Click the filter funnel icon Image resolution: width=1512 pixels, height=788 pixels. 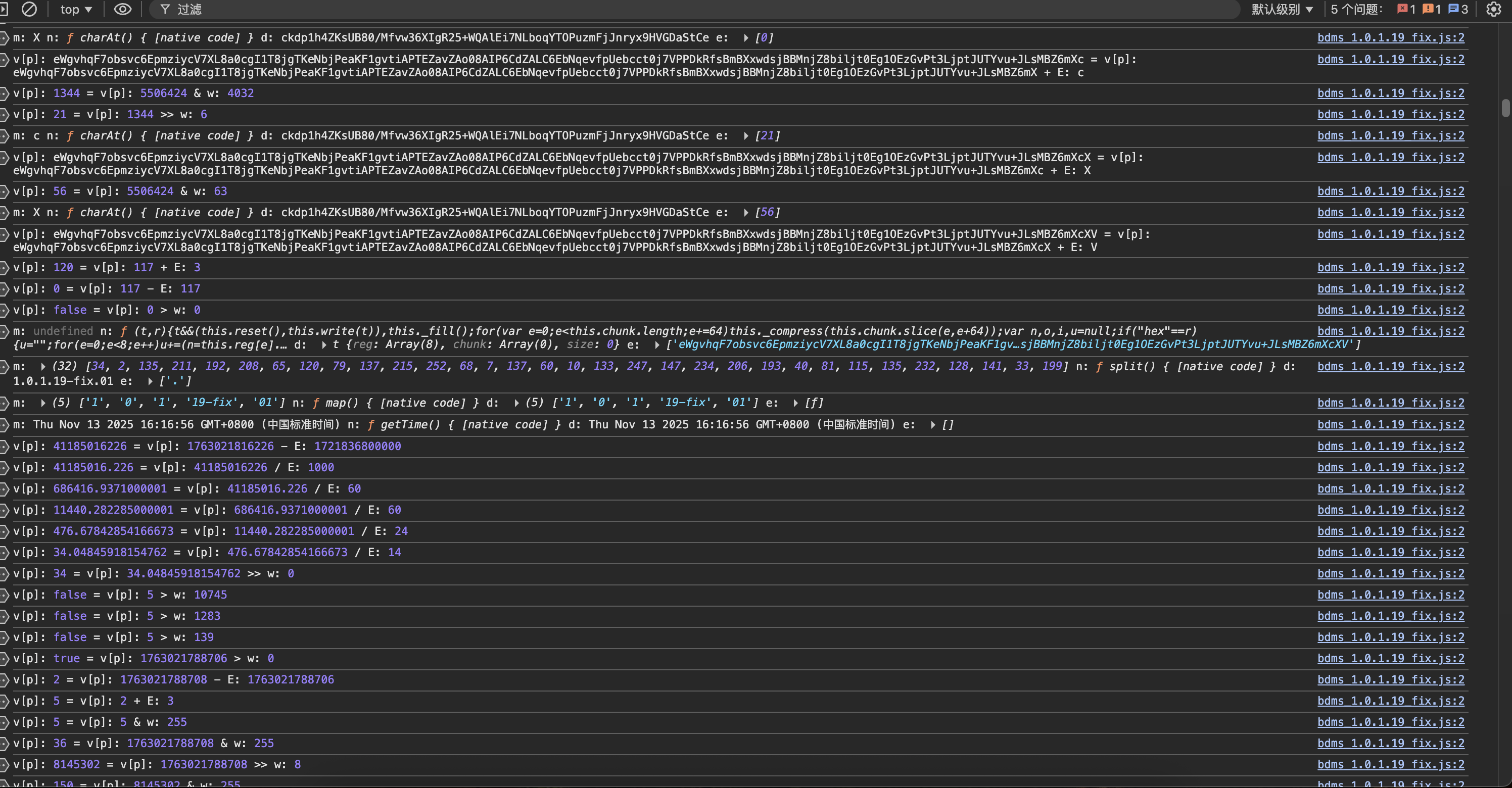(165, 10)
